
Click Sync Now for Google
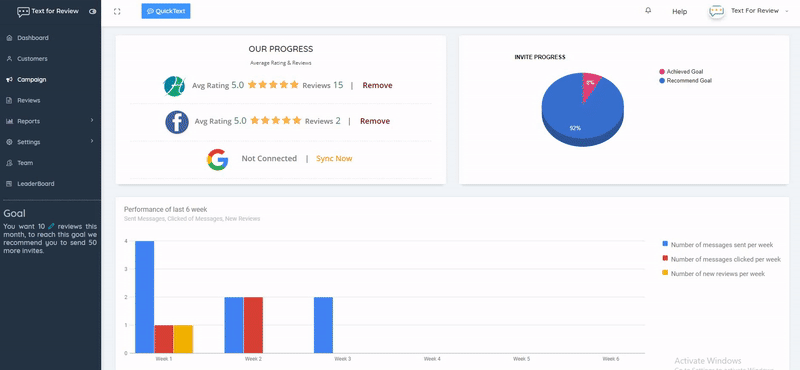click(x=334, y=159)
